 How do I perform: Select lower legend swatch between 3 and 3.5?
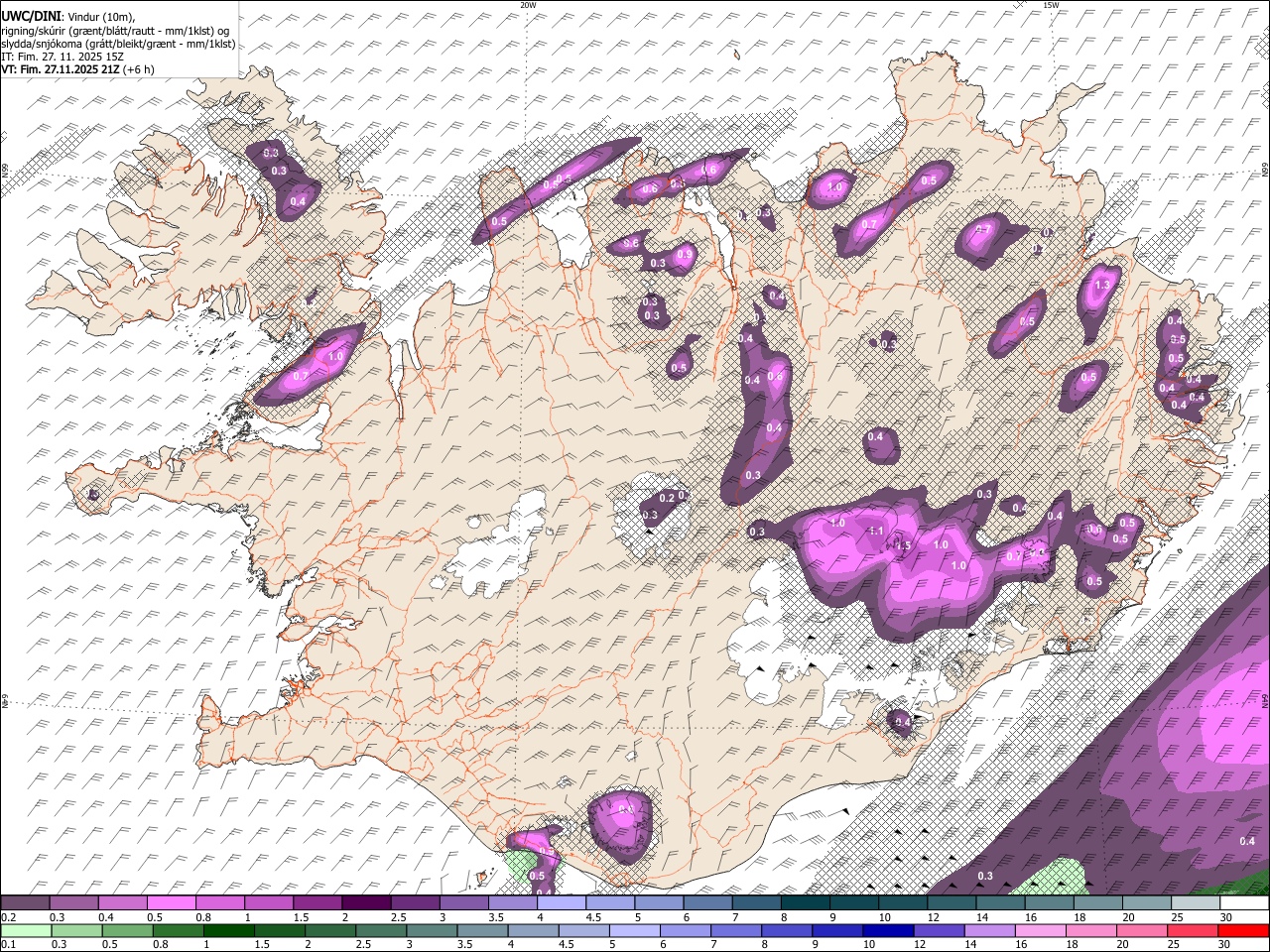(432, 930)
